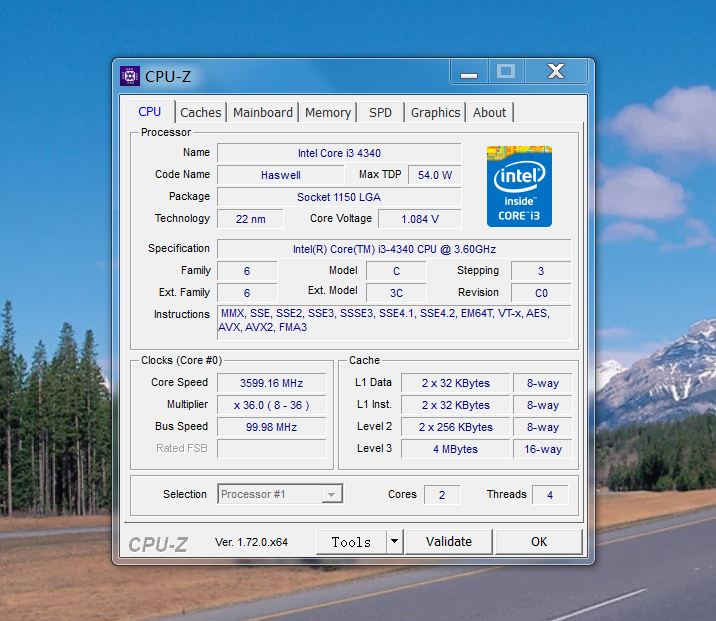
Task: Expand the Processor #1 selection dropdown
Action: [331, 494]
